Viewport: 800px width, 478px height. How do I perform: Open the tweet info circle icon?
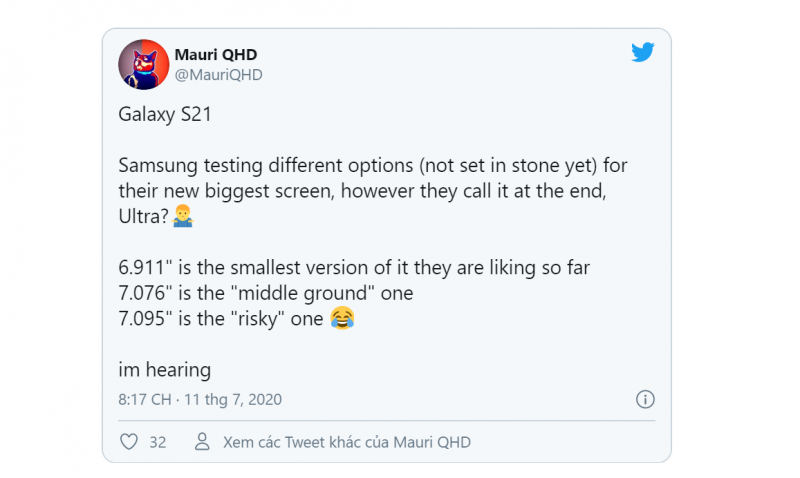[x=645, y=399]
